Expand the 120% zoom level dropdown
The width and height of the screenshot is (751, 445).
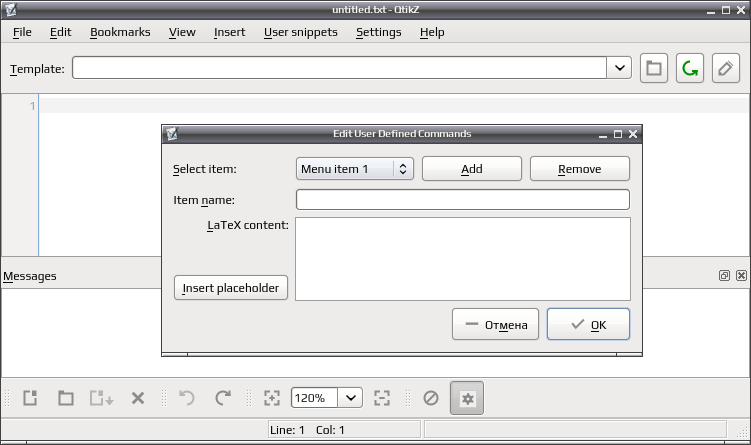[351, 398]
